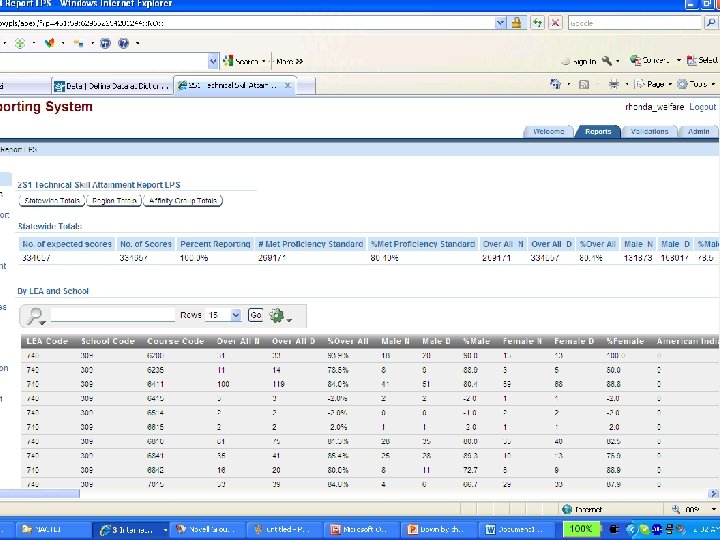Image resolution: width=720 pixels, height=540 pixels.
Task: Open the Internet Explorer group in taskbar
Action: (x=130, y=529)
